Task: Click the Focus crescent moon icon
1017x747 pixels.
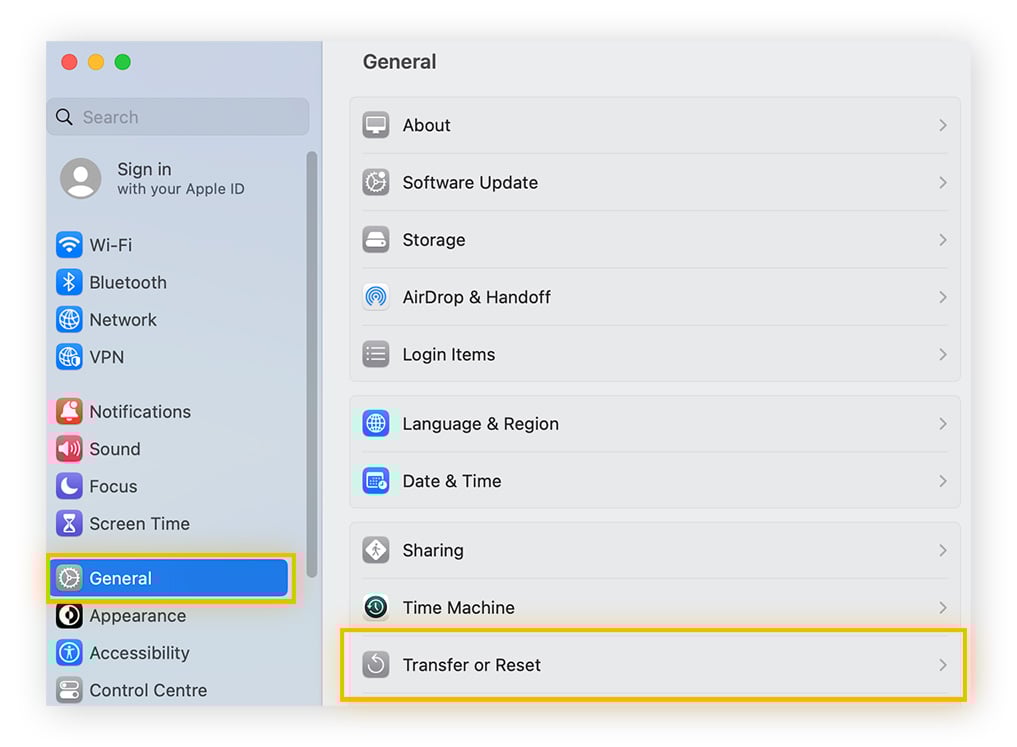Action: point(68,486)
